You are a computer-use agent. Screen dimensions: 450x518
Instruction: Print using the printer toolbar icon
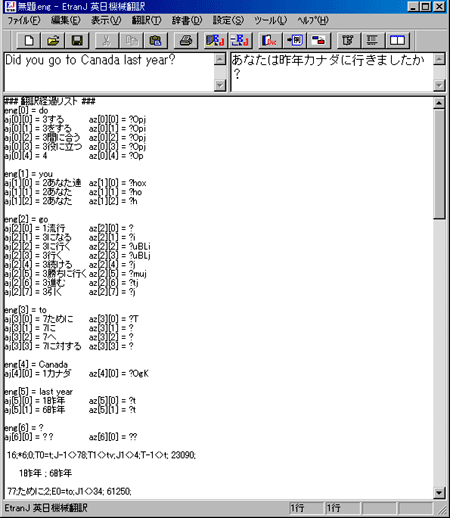point(186,41)
